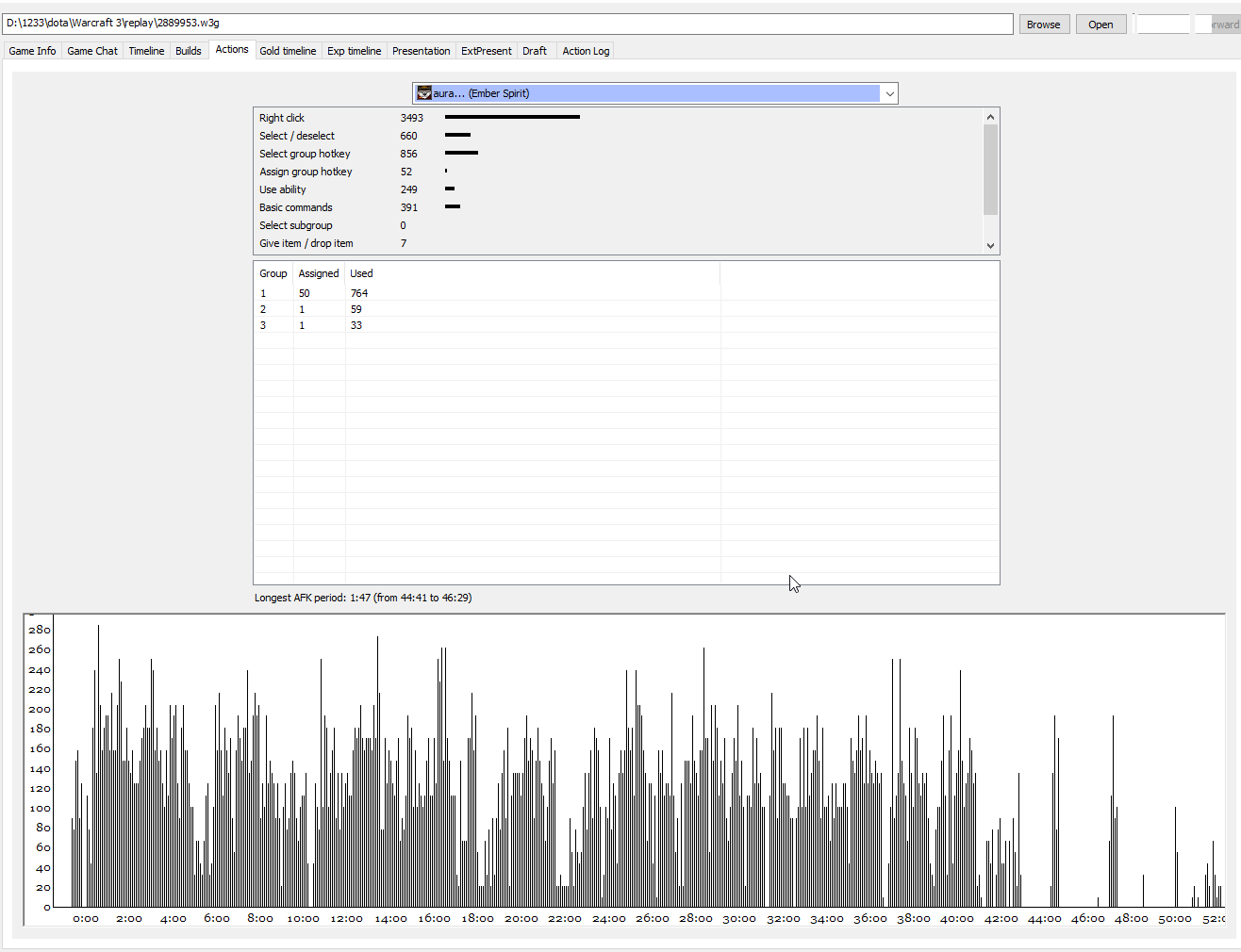Open the player selection dropdown arrow

point(889,93)
